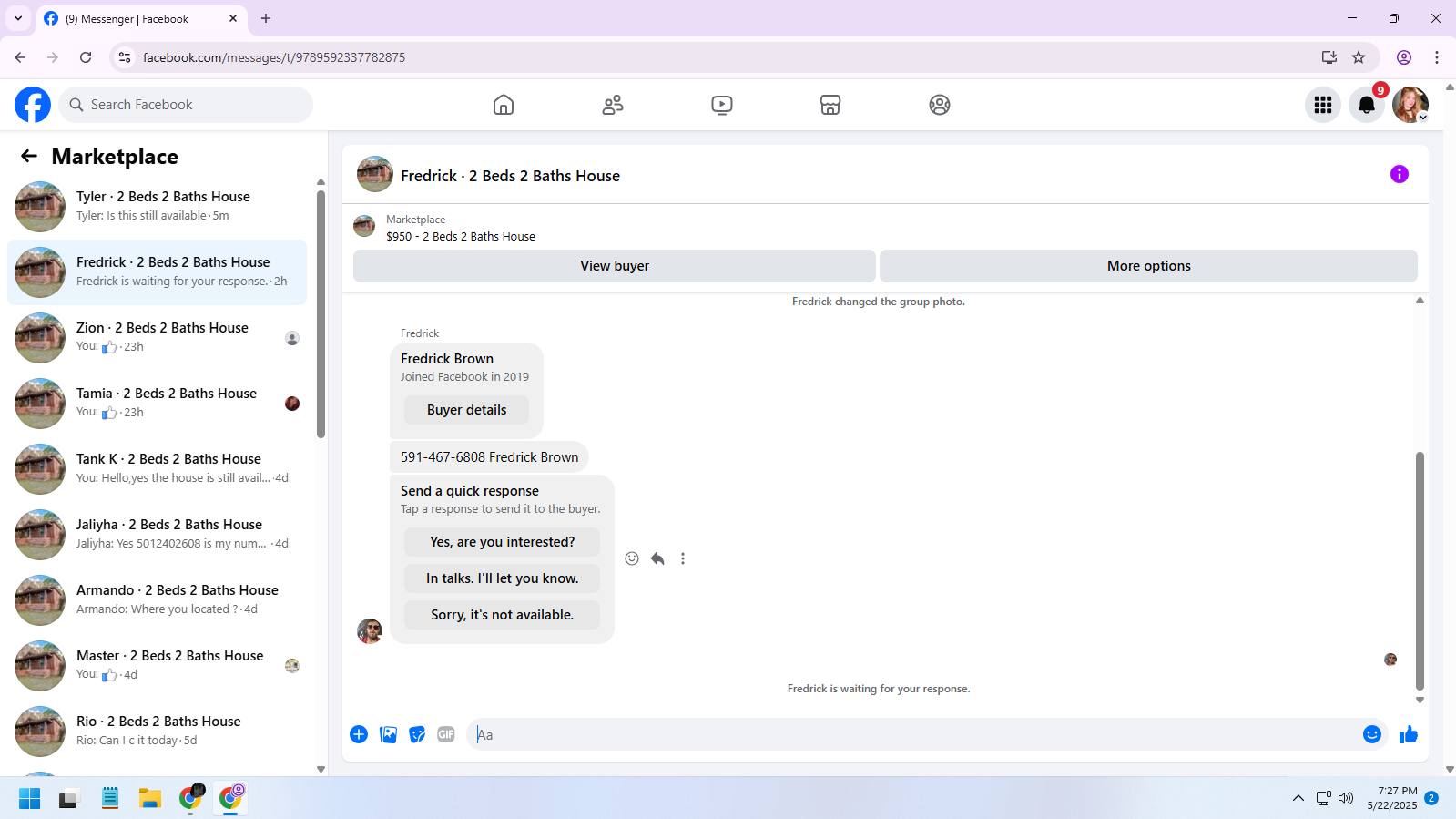
Task: Go back in browser history
Action: [20, 57]
